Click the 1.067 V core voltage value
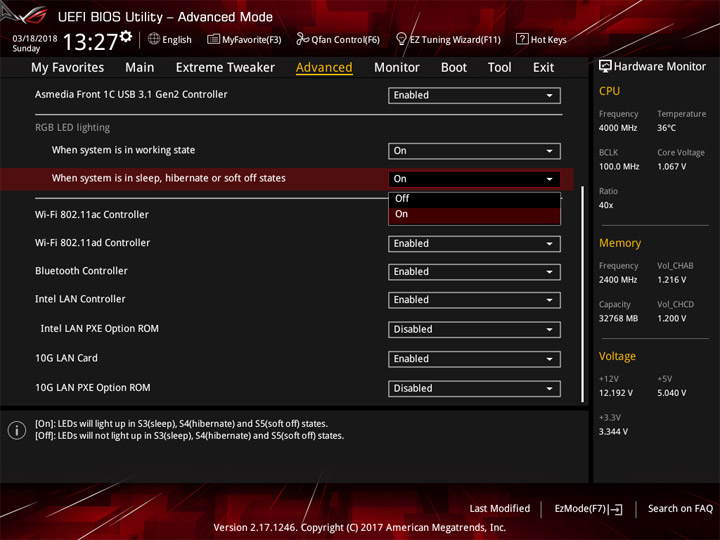The image size is (720, 540). (671, 166)
